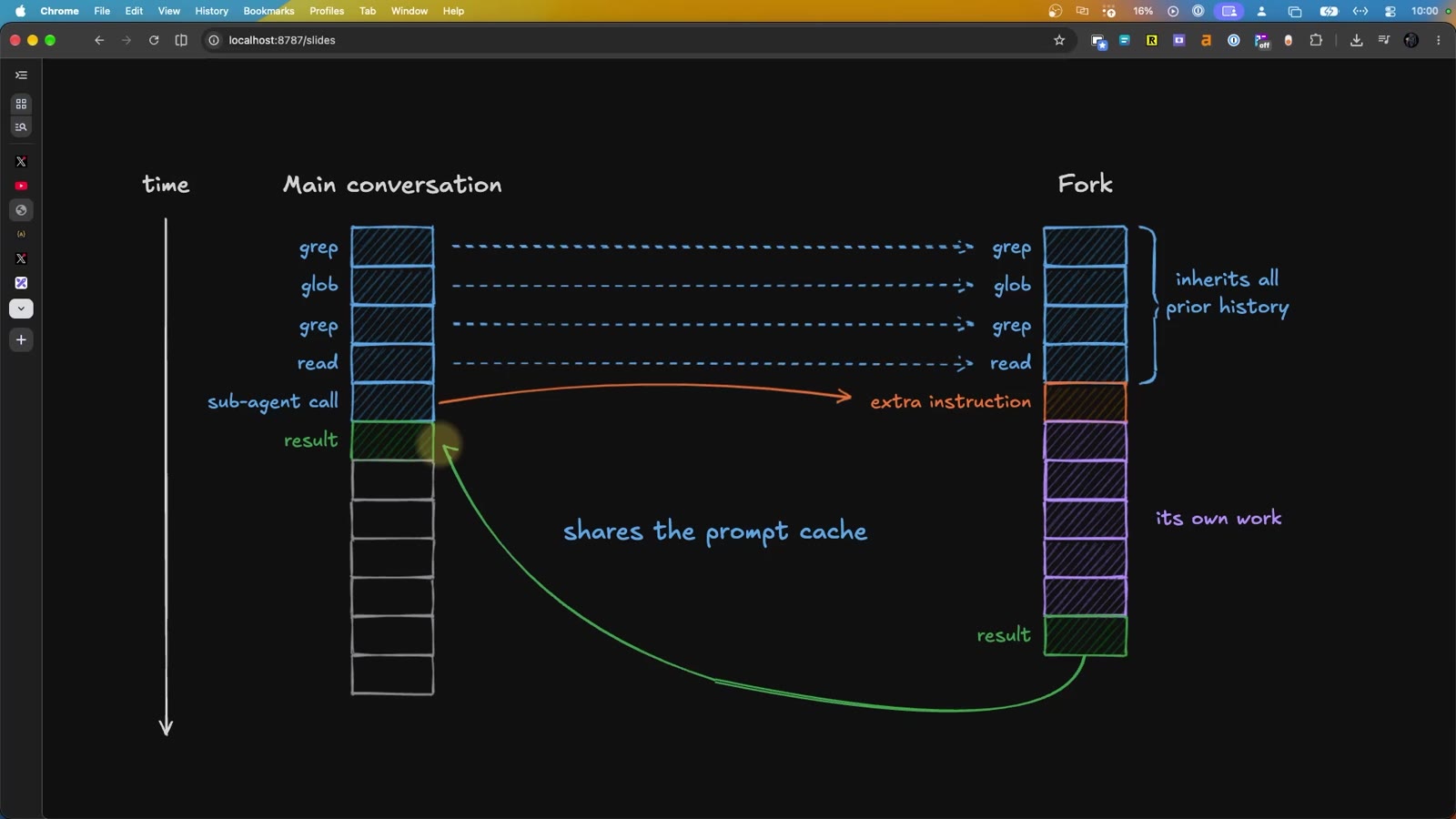Expand the vertical tabs sidebar

[x=21, y=76]
